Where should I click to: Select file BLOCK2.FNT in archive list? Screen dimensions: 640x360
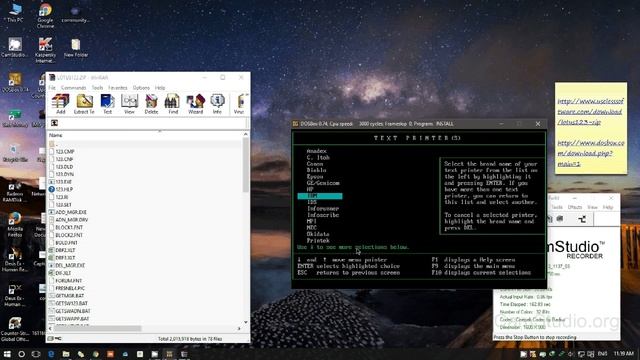[x=69, y=235]
